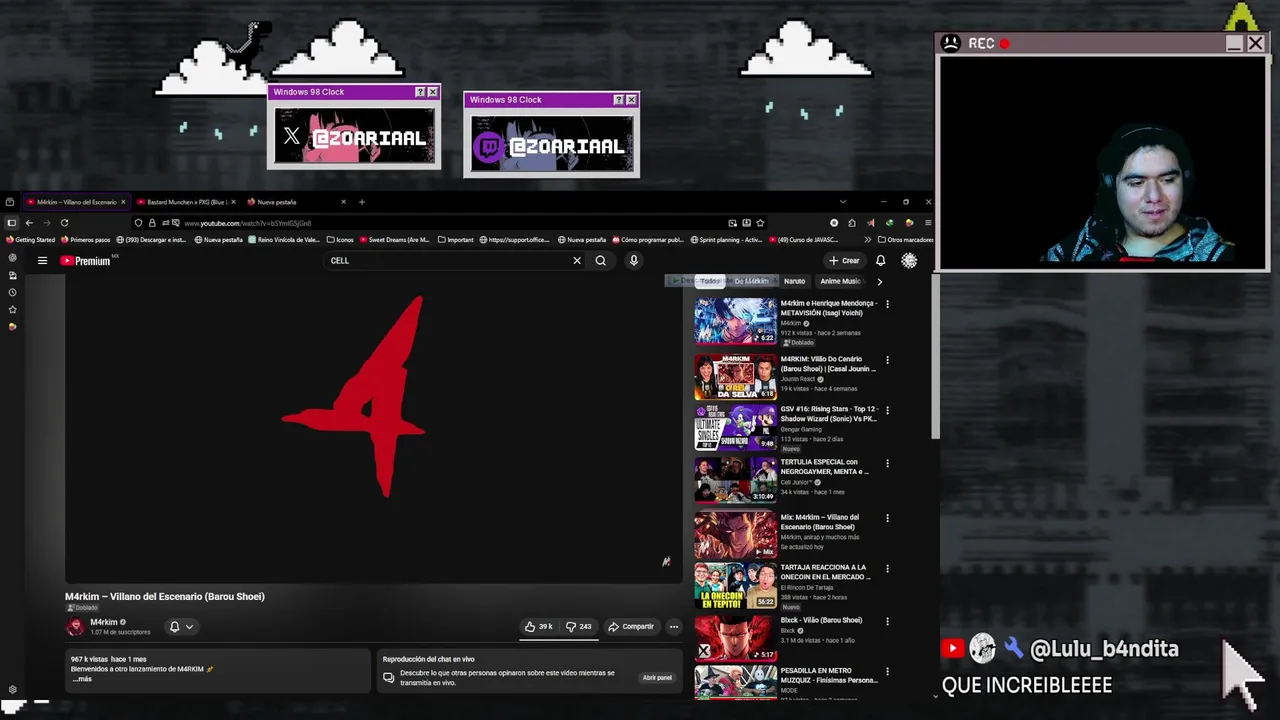Select the Todos filter chip
1280x720 pixels.
pyautogui.click(x=710, y=281)
